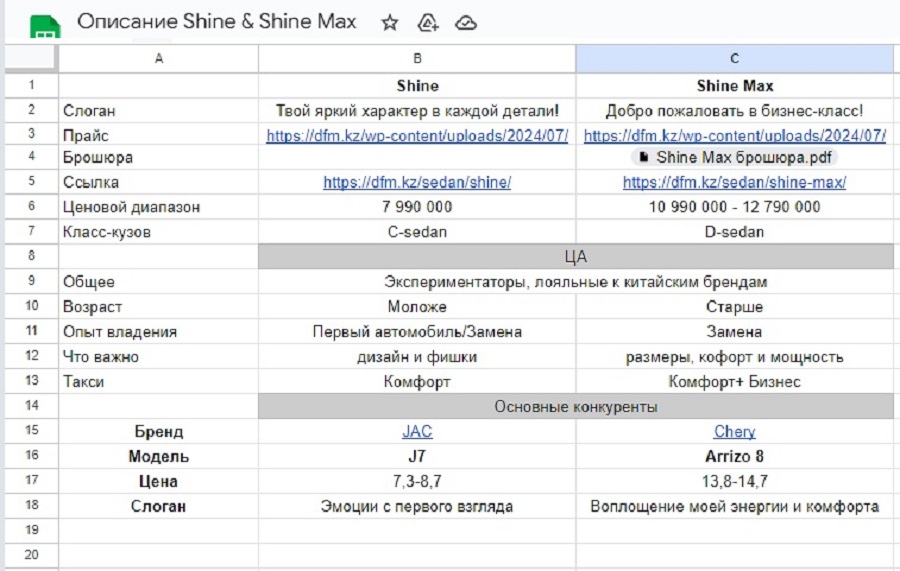Open the Shine price link in column B
Image resolution: width=900 pixels, height=571 pixels.
coord(417,135)
